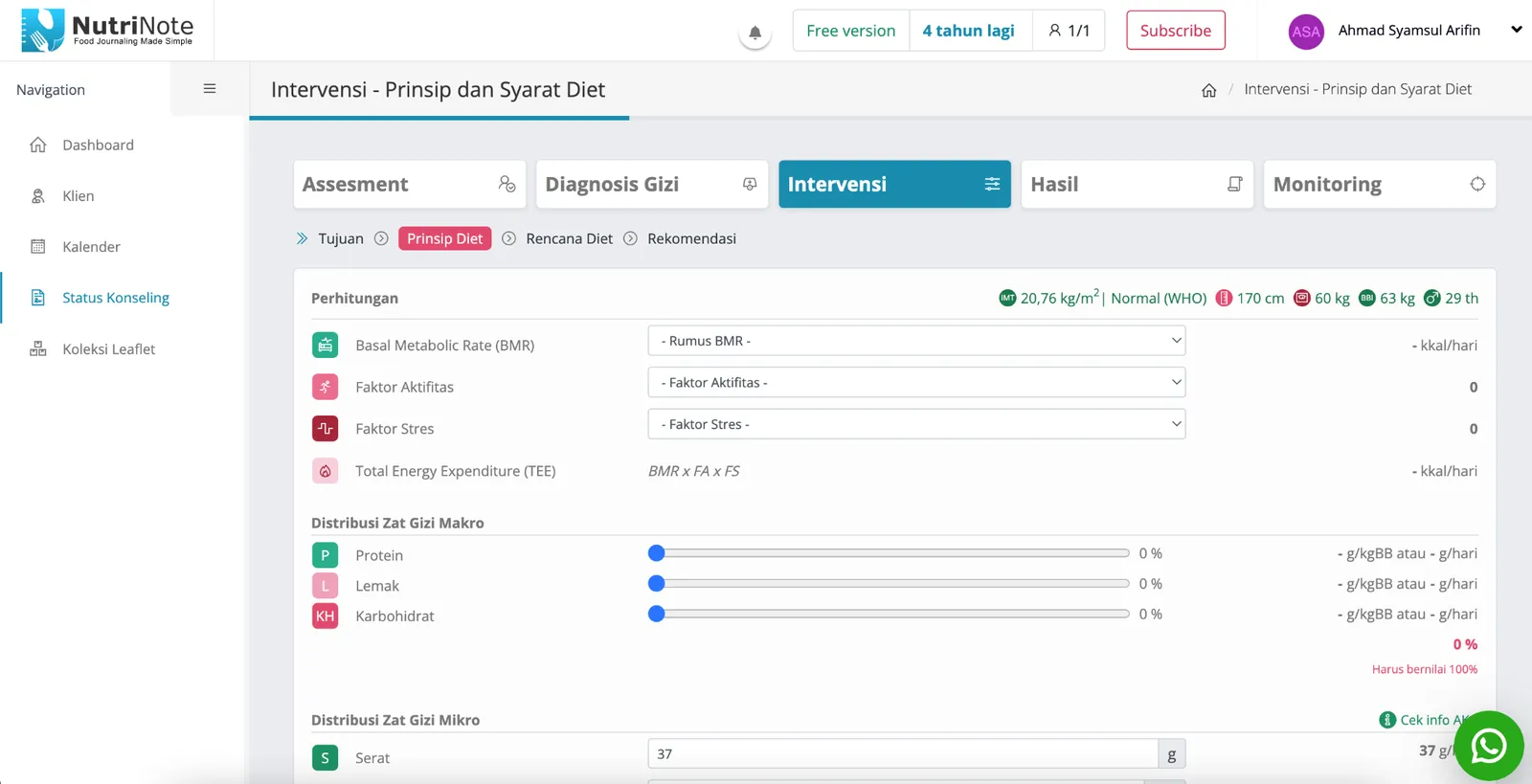Select the Prinsip Diet step

point(444,238)
